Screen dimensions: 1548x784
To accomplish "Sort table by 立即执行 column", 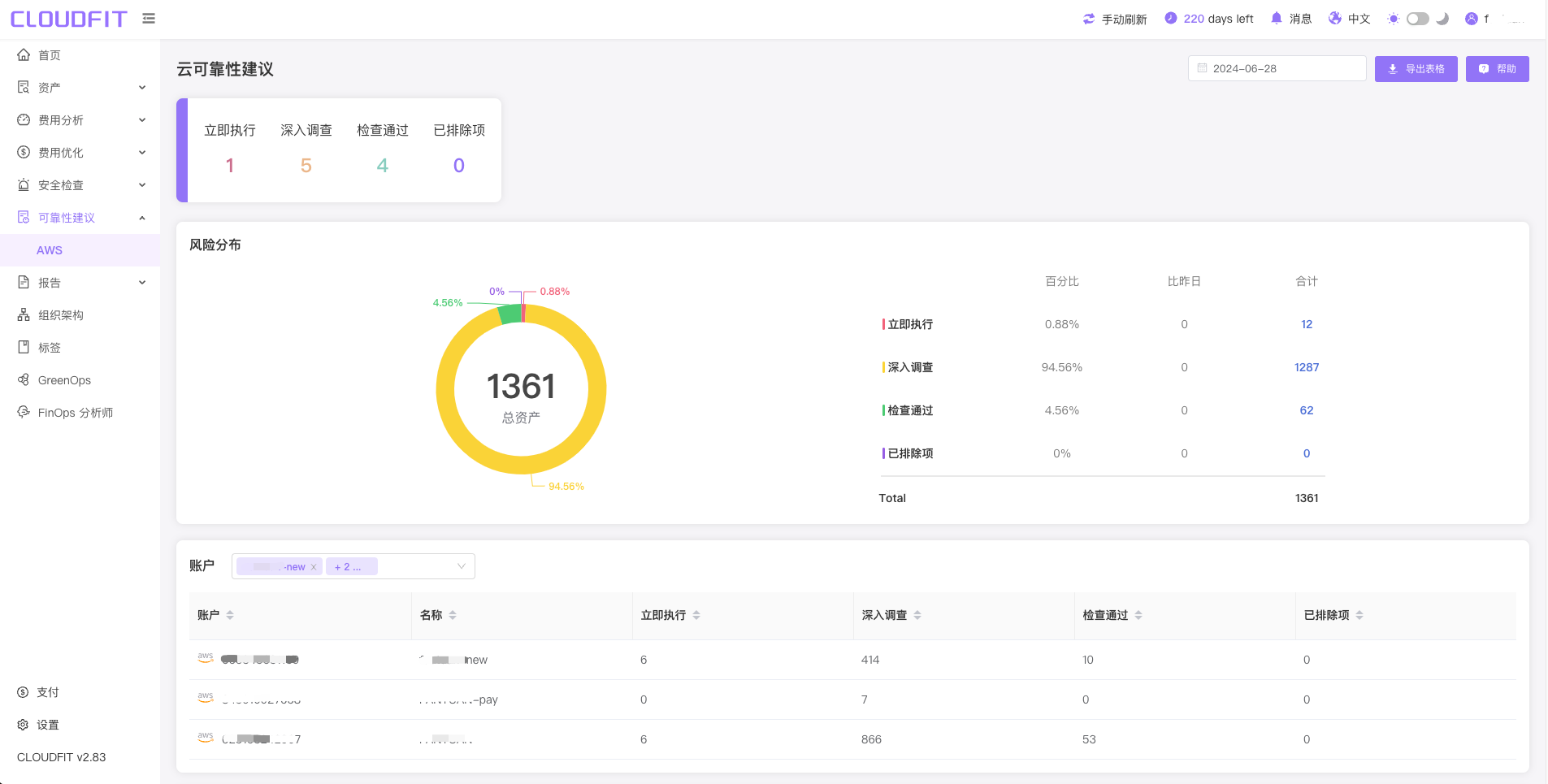I will pyautogui.click(x=696, y=615).
